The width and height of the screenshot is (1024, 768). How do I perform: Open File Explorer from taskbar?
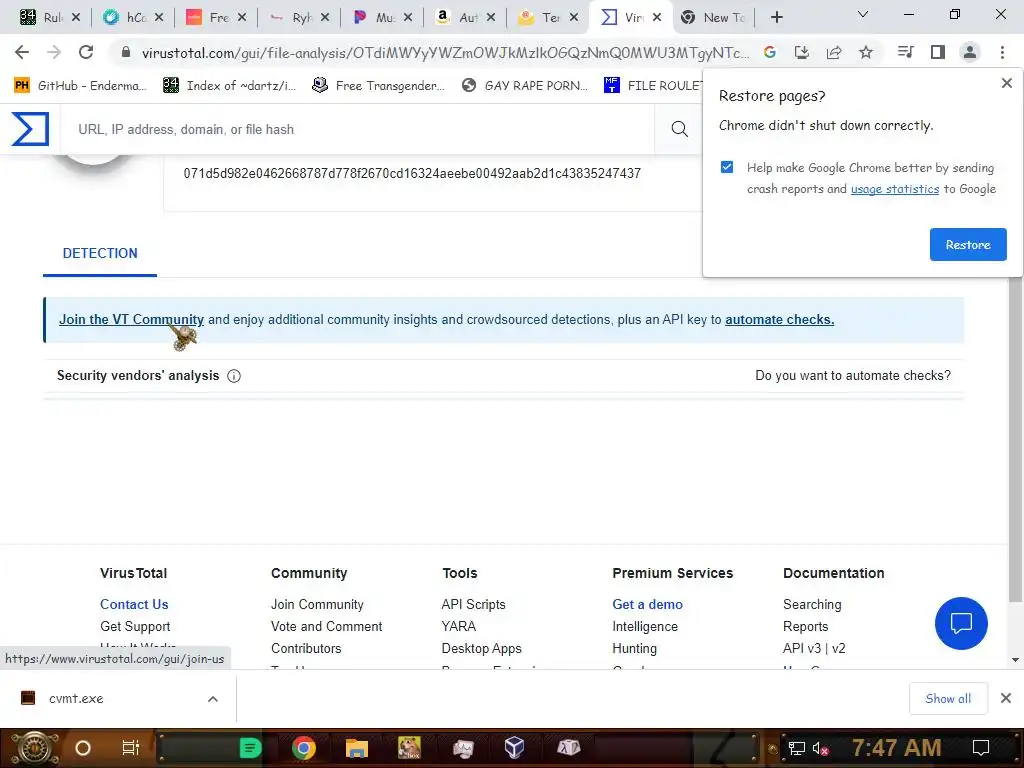(357, 748)
